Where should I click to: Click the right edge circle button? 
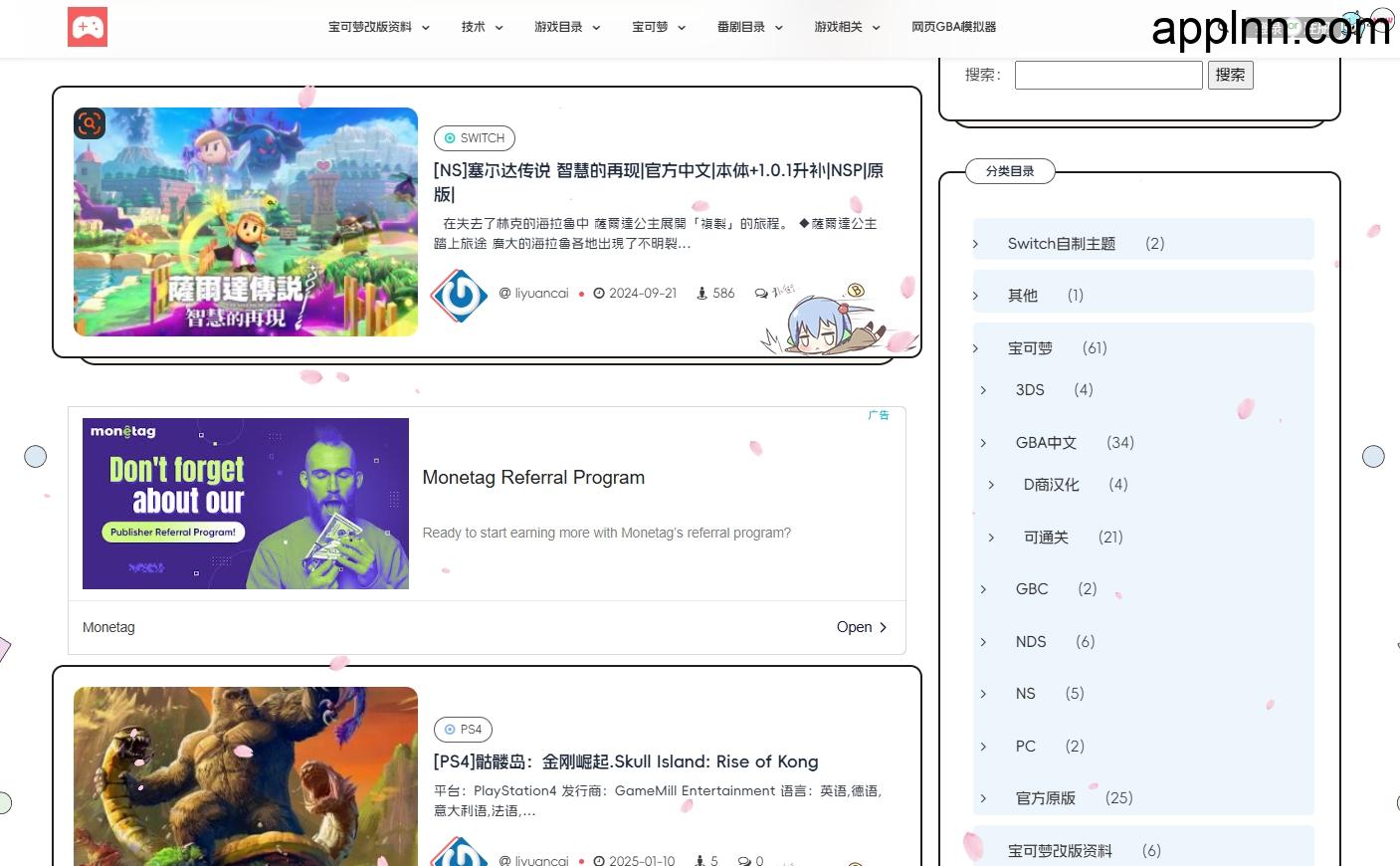pyautogui.click(x=1373, y=456)
